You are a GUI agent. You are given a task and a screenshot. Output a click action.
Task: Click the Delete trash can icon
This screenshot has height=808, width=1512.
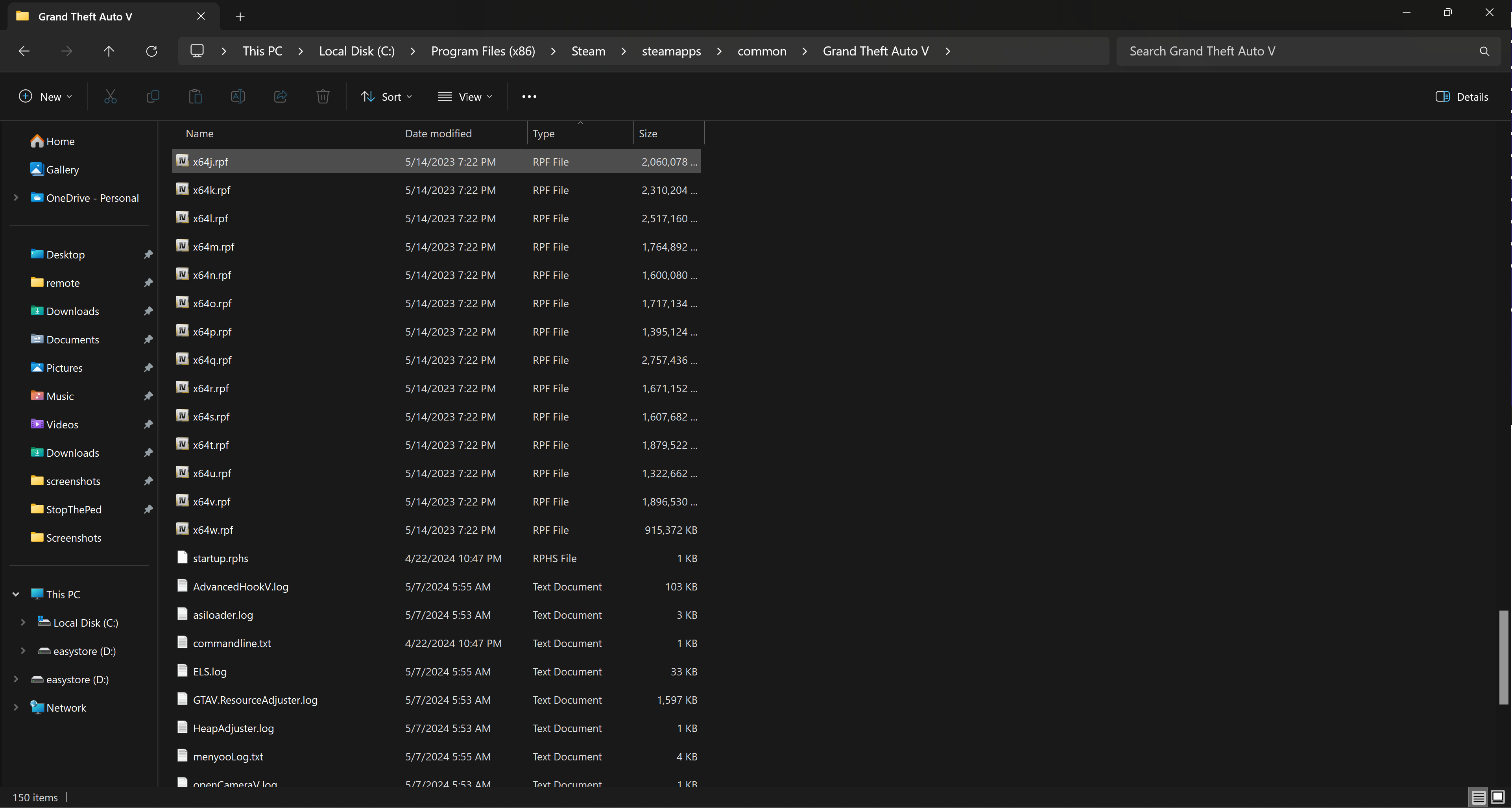click(323, 97)
